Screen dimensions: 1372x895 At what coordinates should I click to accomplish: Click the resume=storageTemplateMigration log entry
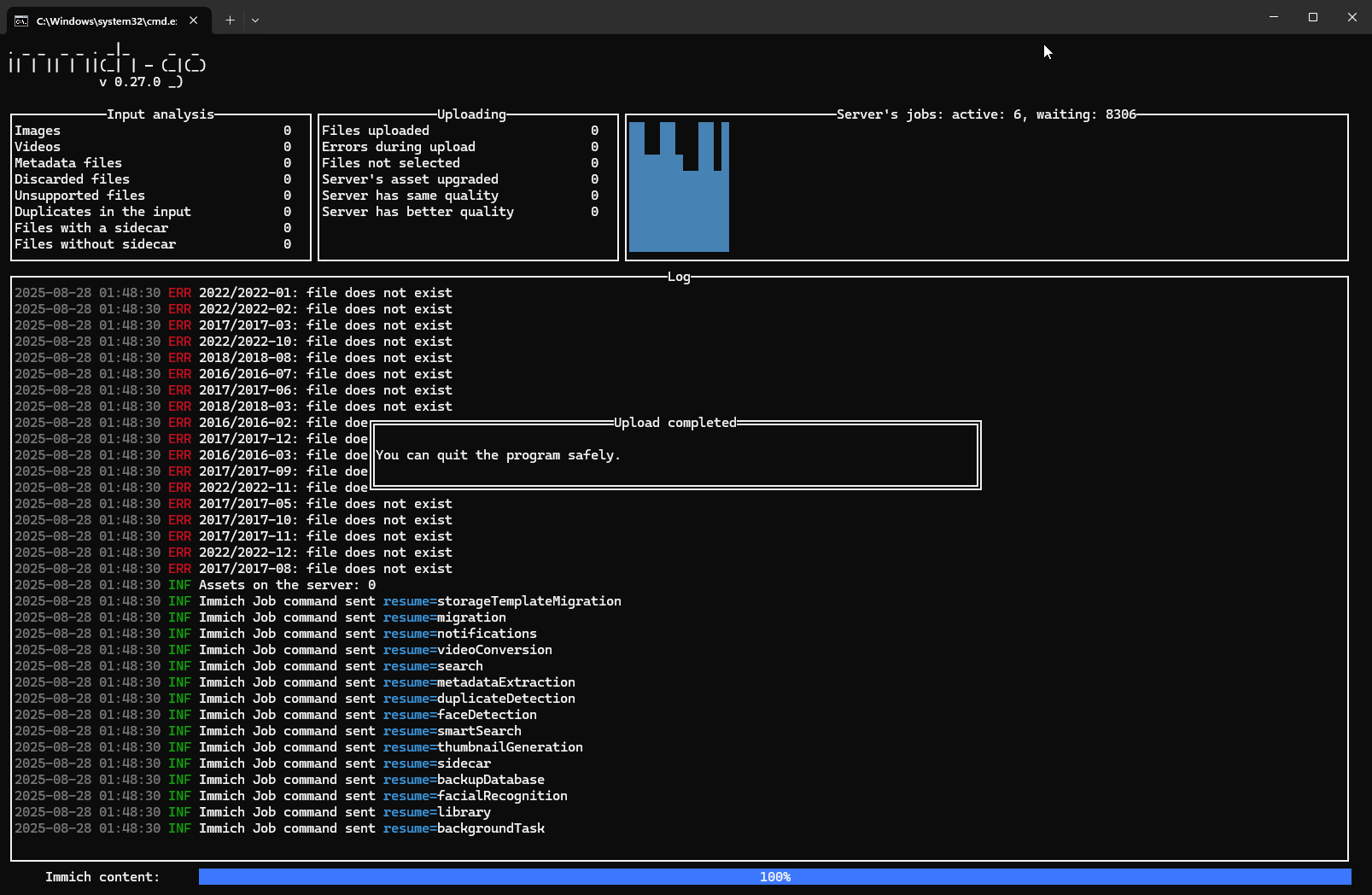pyautogui.click(x=502, y=601)
